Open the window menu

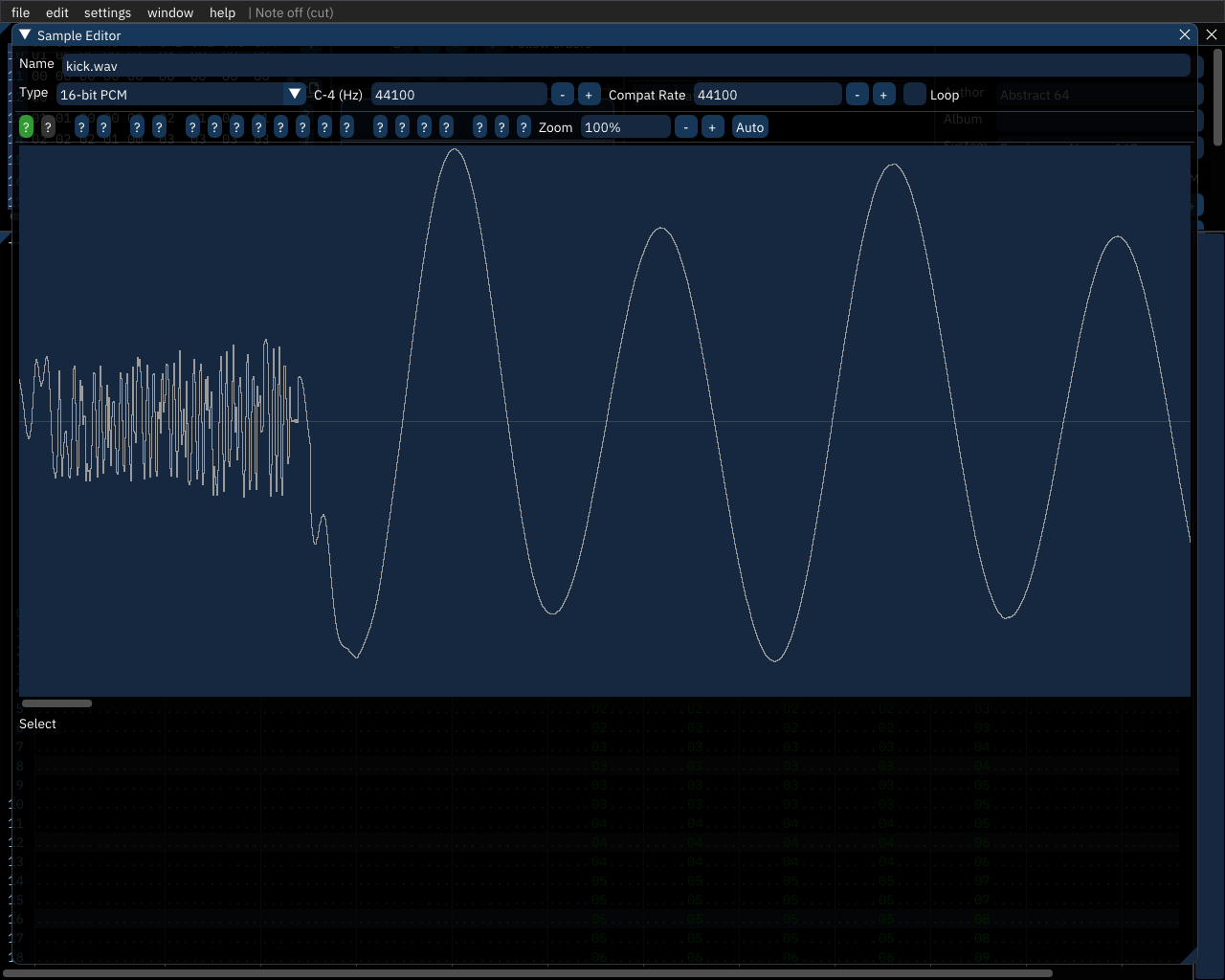tap(170, 12)
